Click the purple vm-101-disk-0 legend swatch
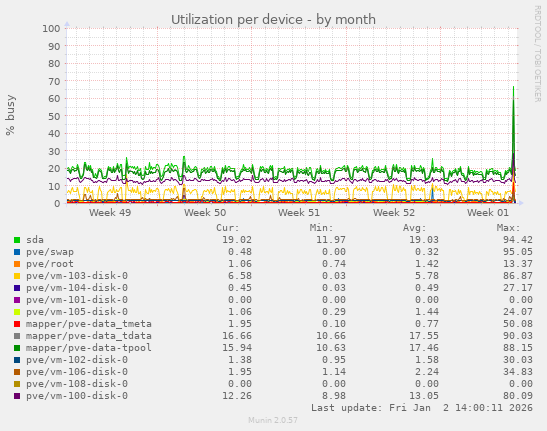The image size is (547, 431). coord(17,300)
